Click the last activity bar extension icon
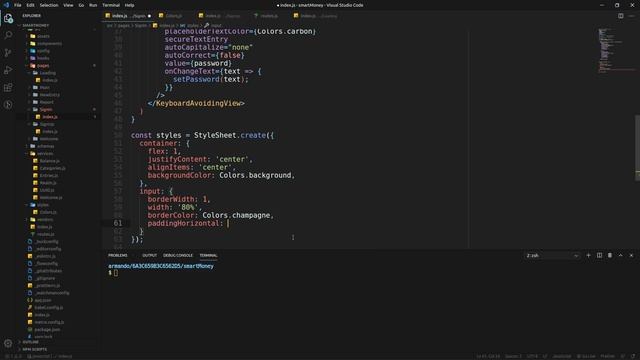640x360 pixels. [8, 105]
